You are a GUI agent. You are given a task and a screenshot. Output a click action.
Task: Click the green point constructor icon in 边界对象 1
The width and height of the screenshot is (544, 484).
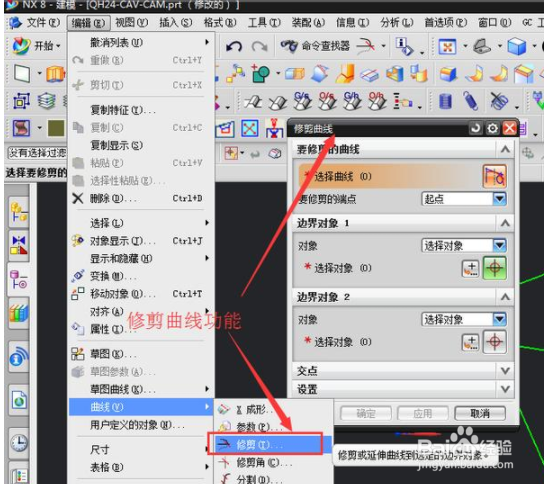coord(495,268)
